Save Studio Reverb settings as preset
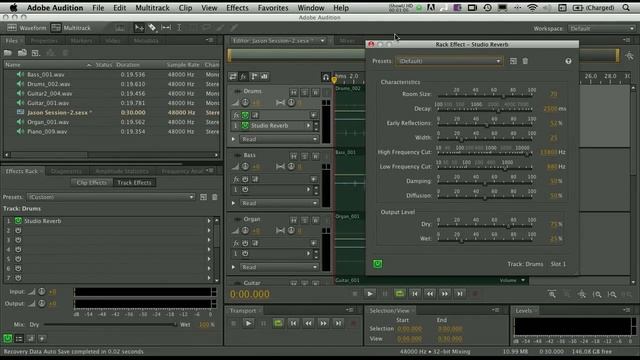Screen dimensions: 640x360 tap(513, 61)
